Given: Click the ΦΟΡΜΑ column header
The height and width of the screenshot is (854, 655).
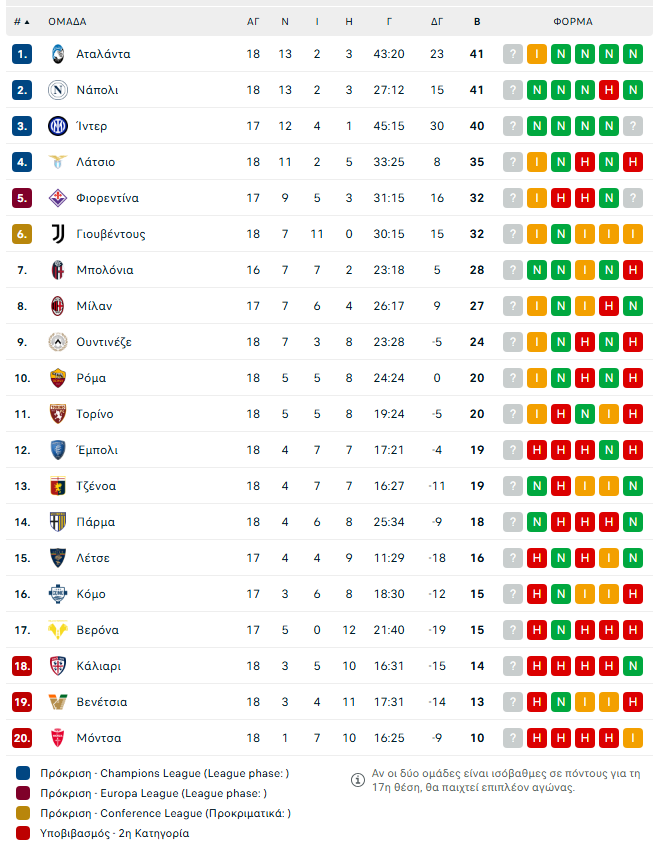Looking at the screenshot, I should [573, 21].
